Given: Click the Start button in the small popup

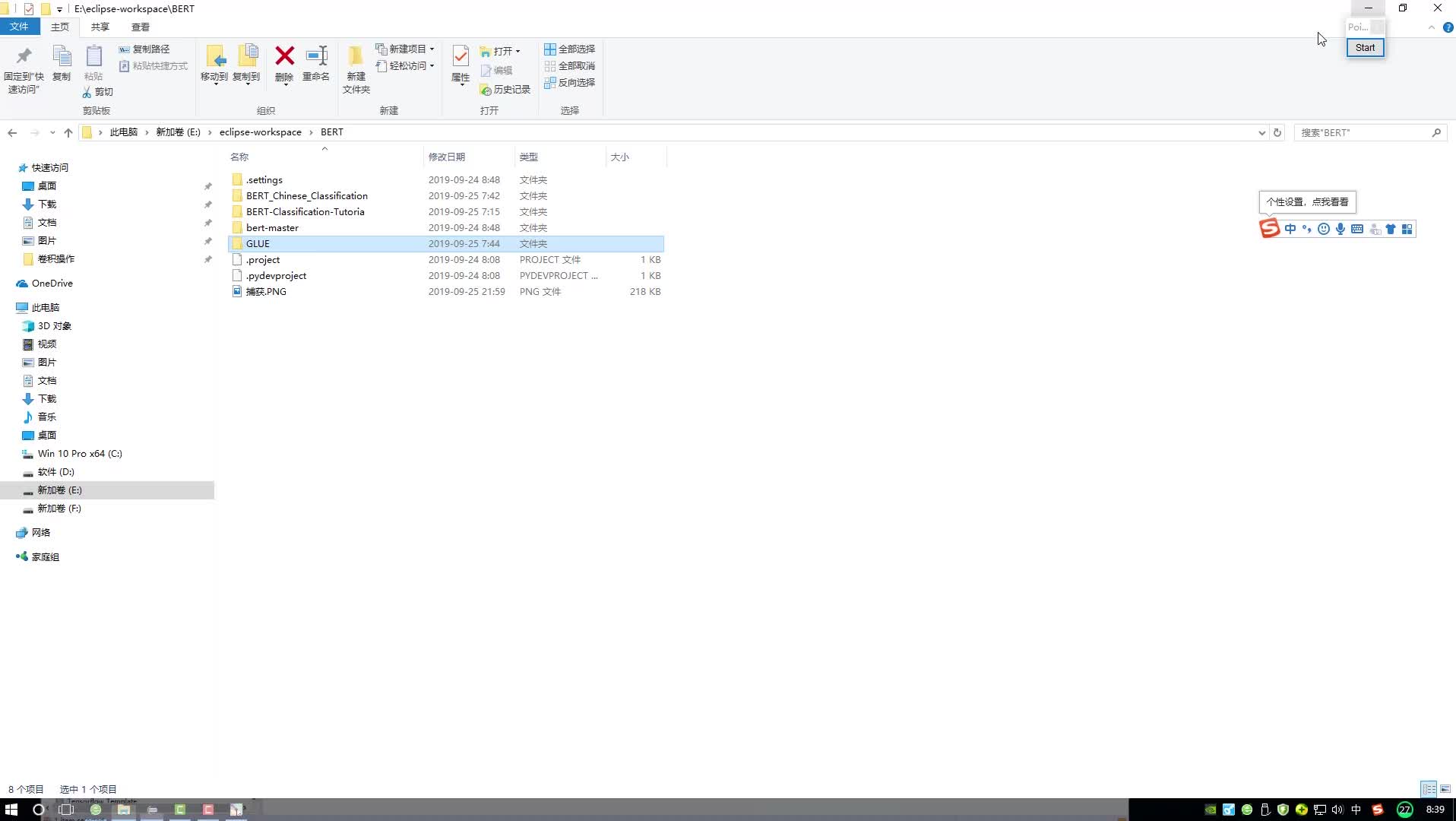Looking at the screenshot, I should pos(1365,48).
